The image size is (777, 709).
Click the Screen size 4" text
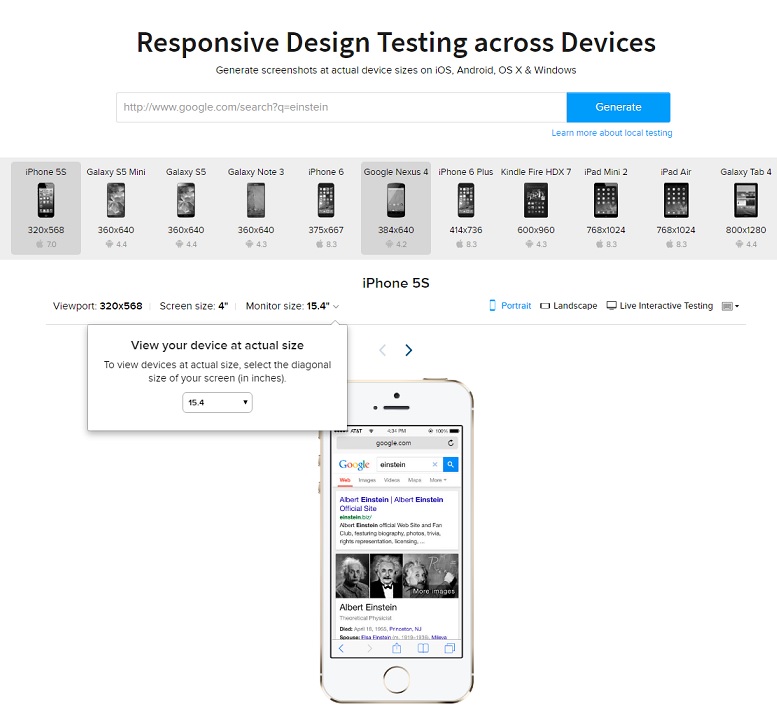click(194, 306)
